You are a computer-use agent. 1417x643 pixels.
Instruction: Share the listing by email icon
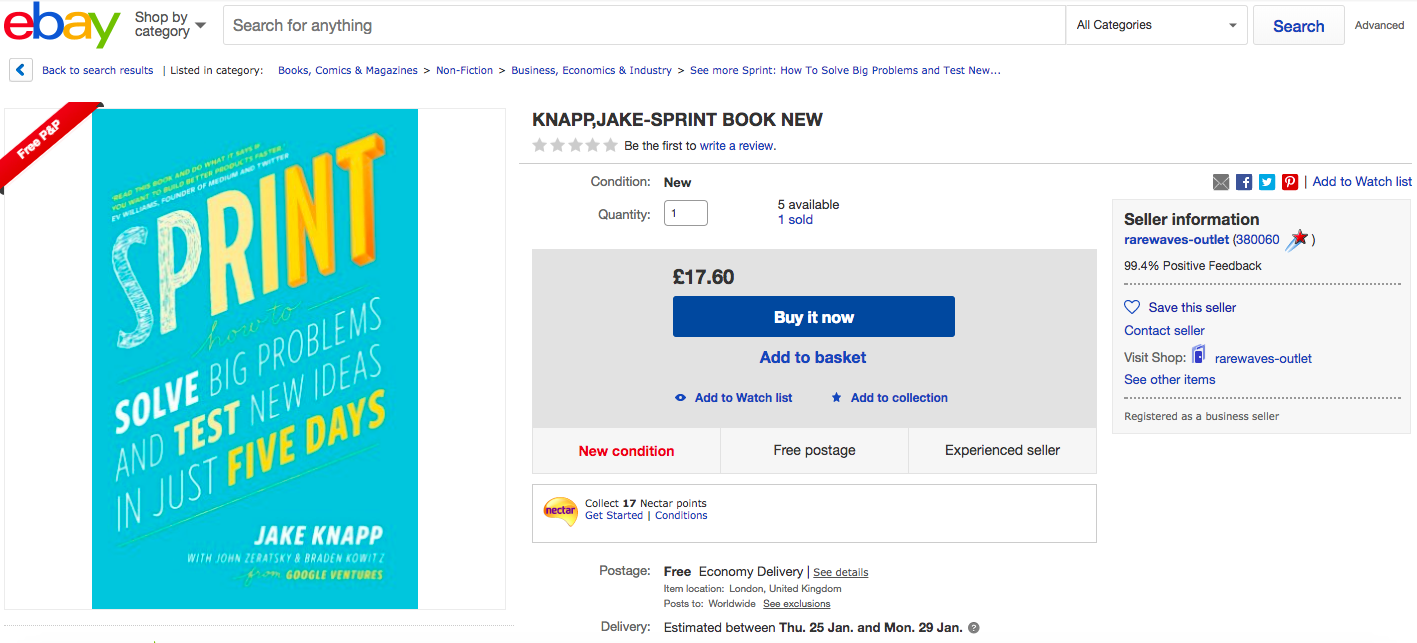1221,182
